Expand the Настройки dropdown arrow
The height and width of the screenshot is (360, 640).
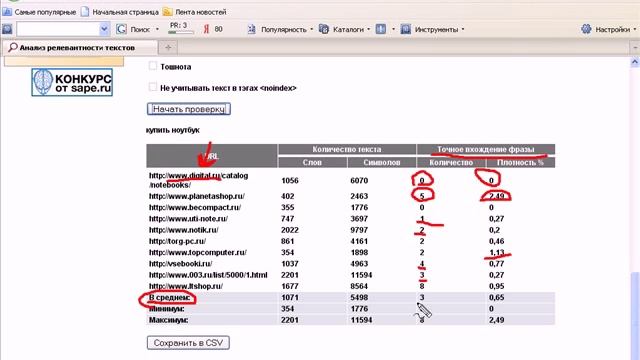(634, 29)
